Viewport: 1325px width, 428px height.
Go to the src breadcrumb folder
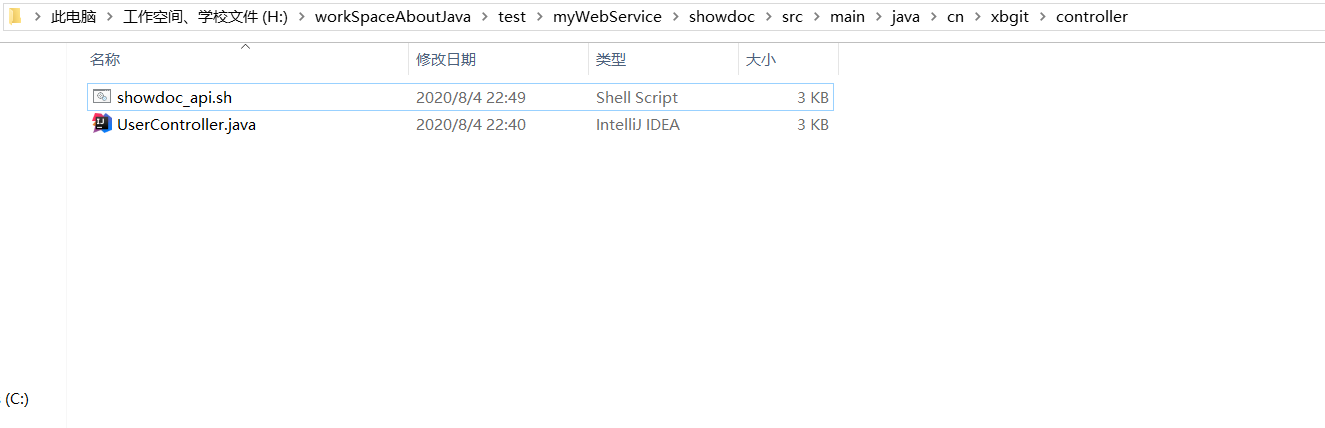point(792,17)
